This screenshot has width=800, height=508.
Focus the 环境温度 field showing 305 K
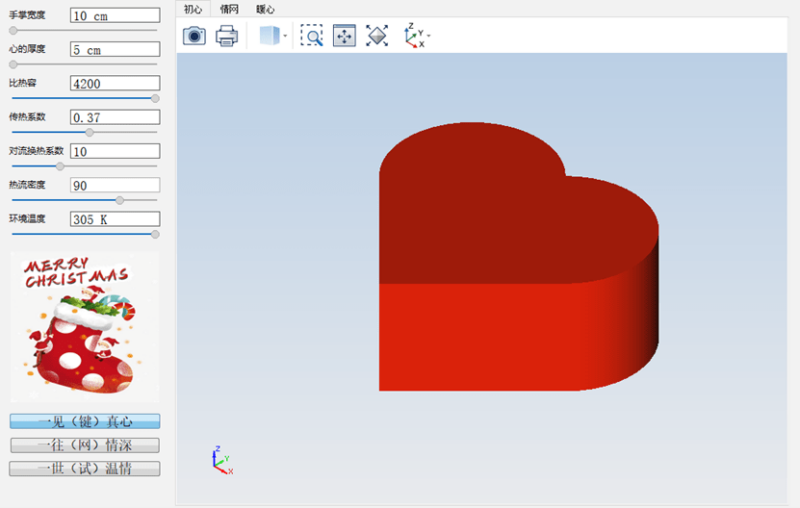[114, 218]
